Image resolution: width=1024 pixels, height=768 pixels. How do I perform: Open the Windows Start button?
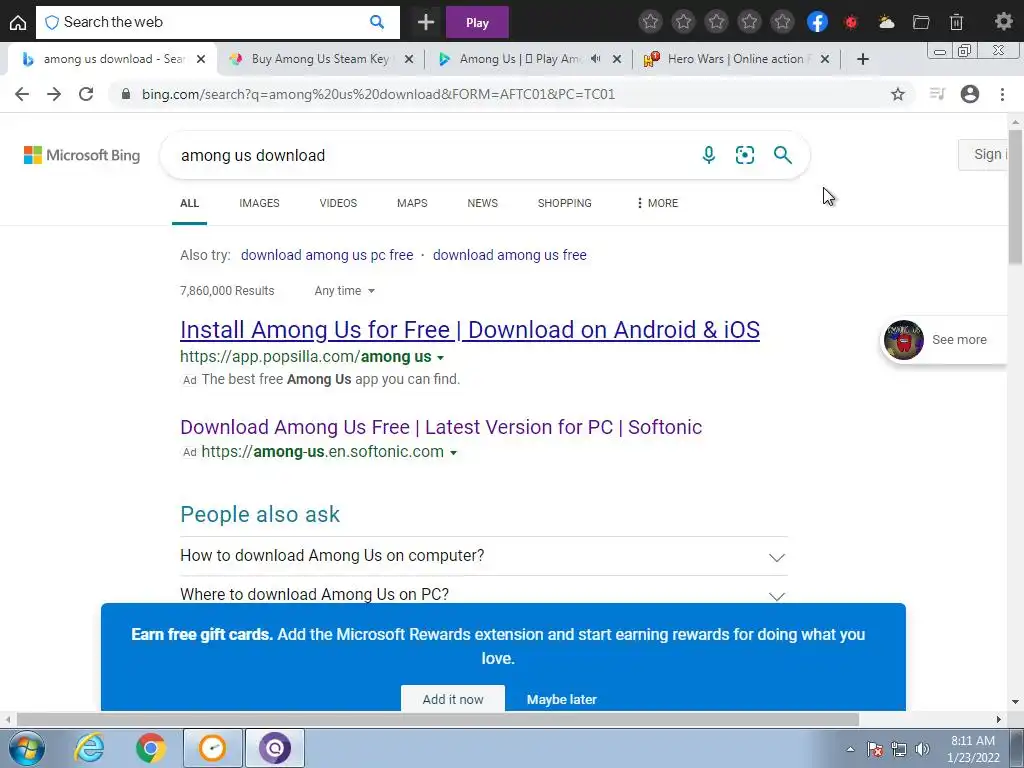pyautogui.click(x=27, y=748)
